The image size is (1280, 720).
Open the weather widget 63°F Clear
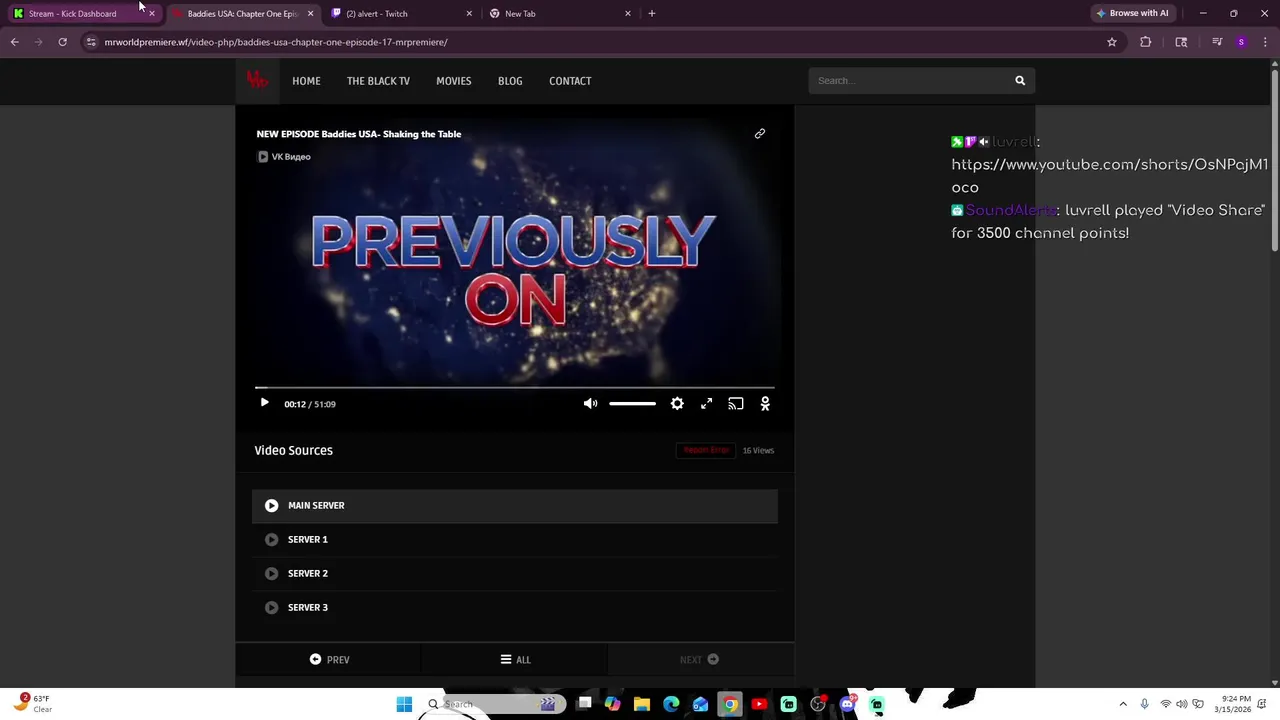pos(32,704)
